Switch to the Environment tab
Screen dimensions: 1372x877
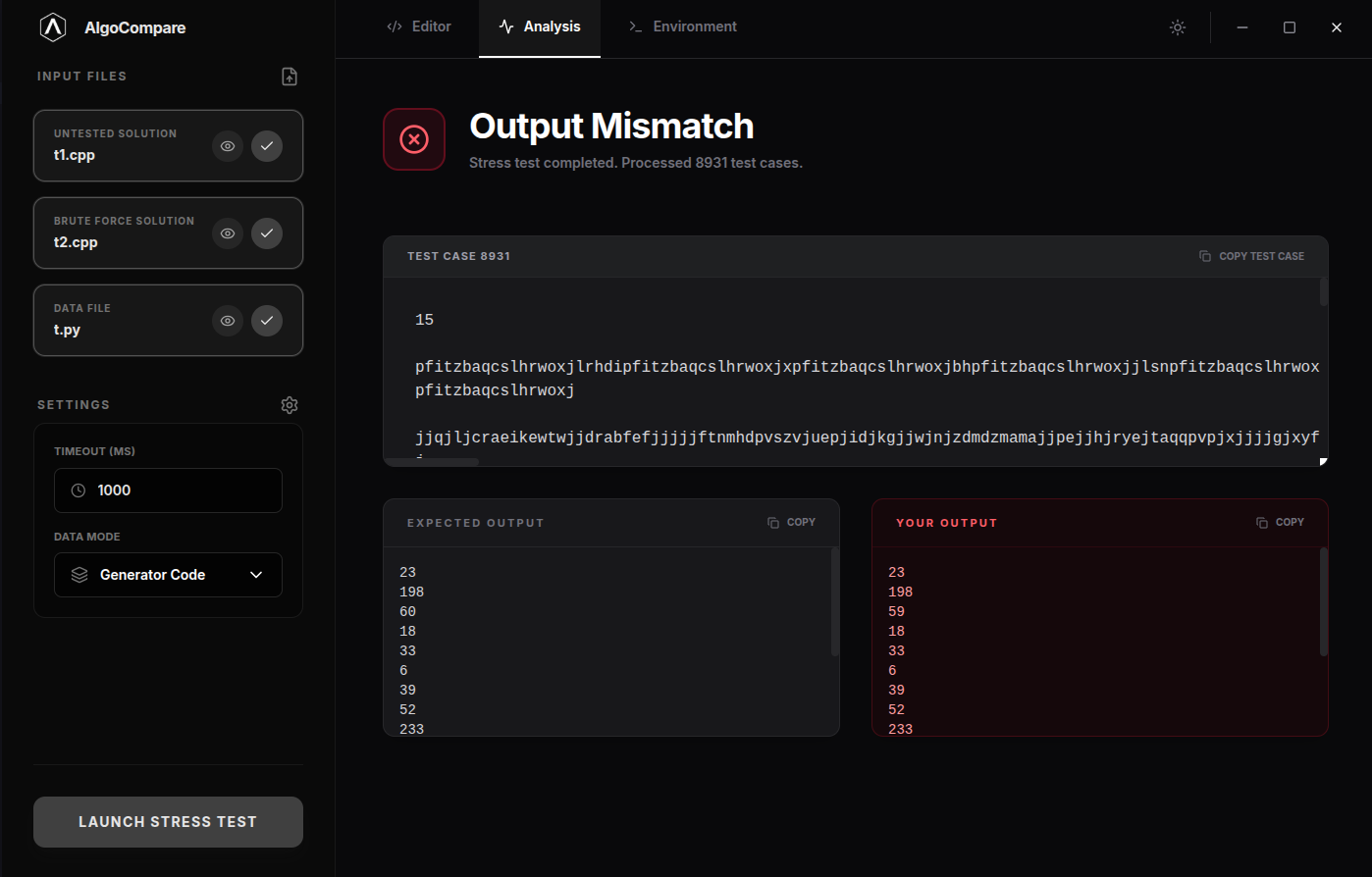(682, 27)
